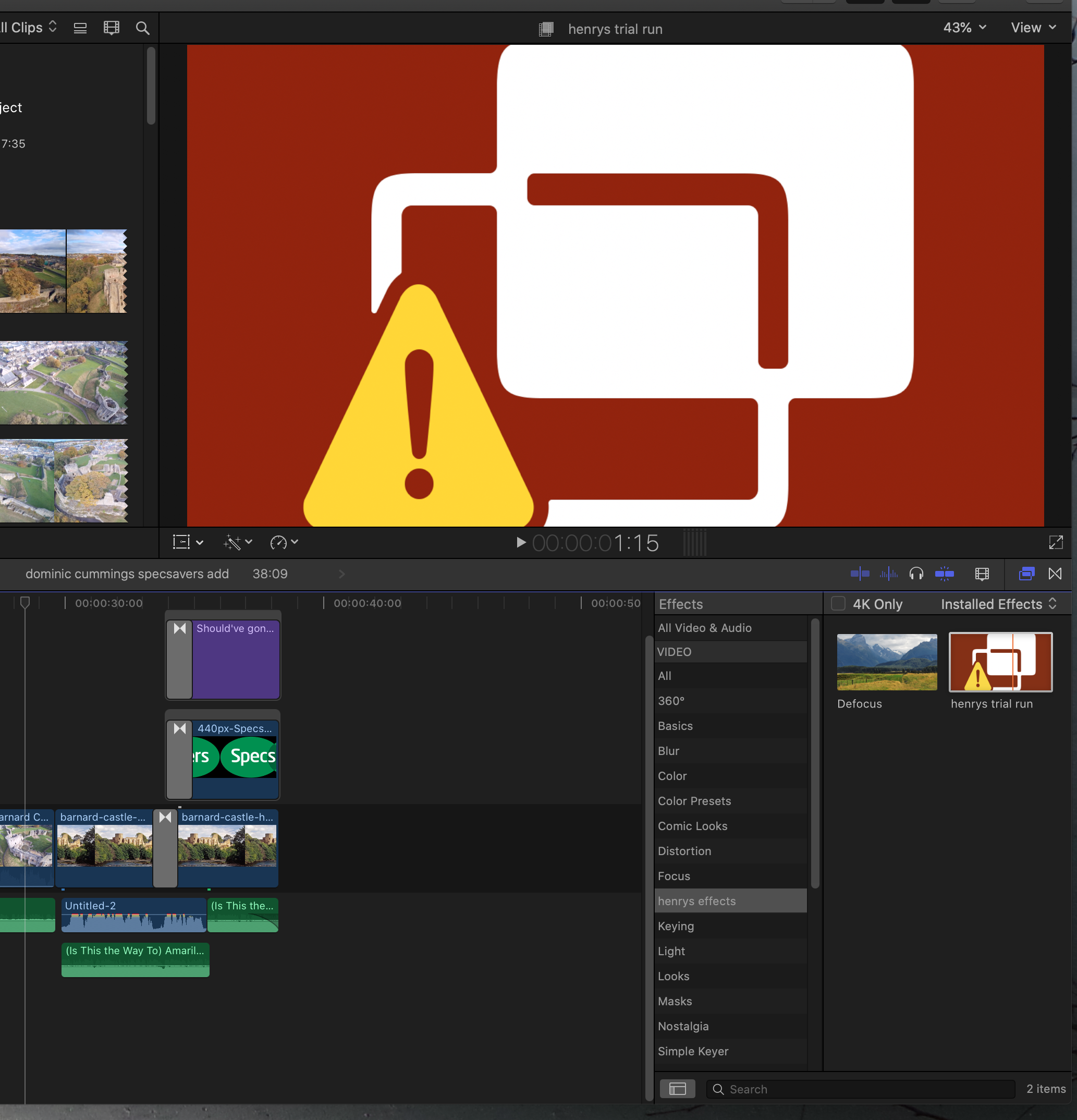Toggle audio skimming waveform icon
Screen dimensions: 1077x1120
[888, 574]
